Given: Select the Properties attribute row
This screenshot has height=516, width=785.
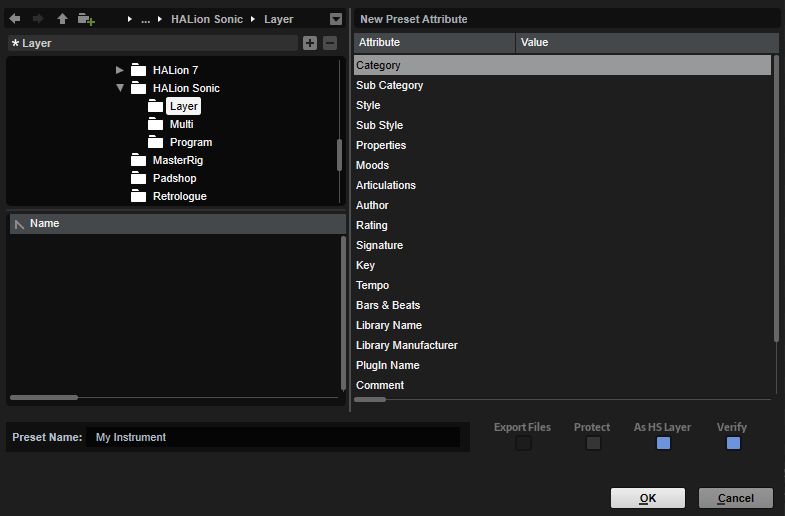Looking at the screenshot, I should pos(563,145).
